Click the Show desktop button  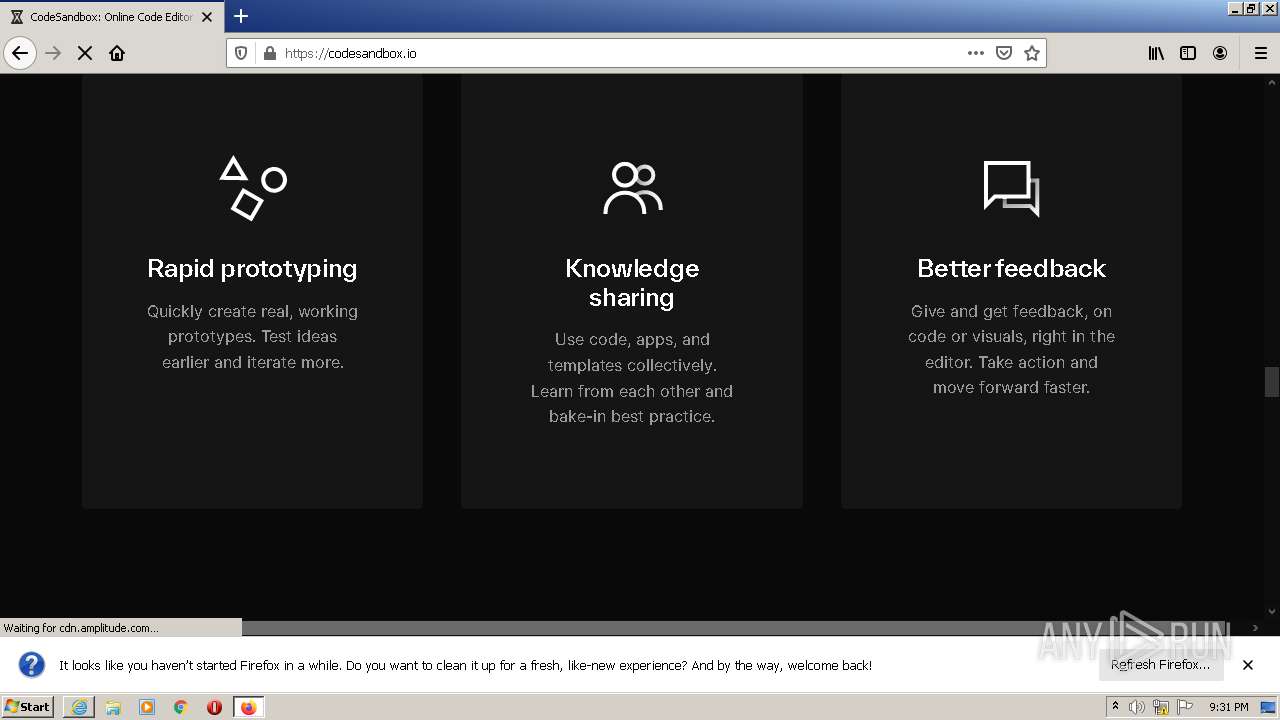click(x=1270, y=707)
